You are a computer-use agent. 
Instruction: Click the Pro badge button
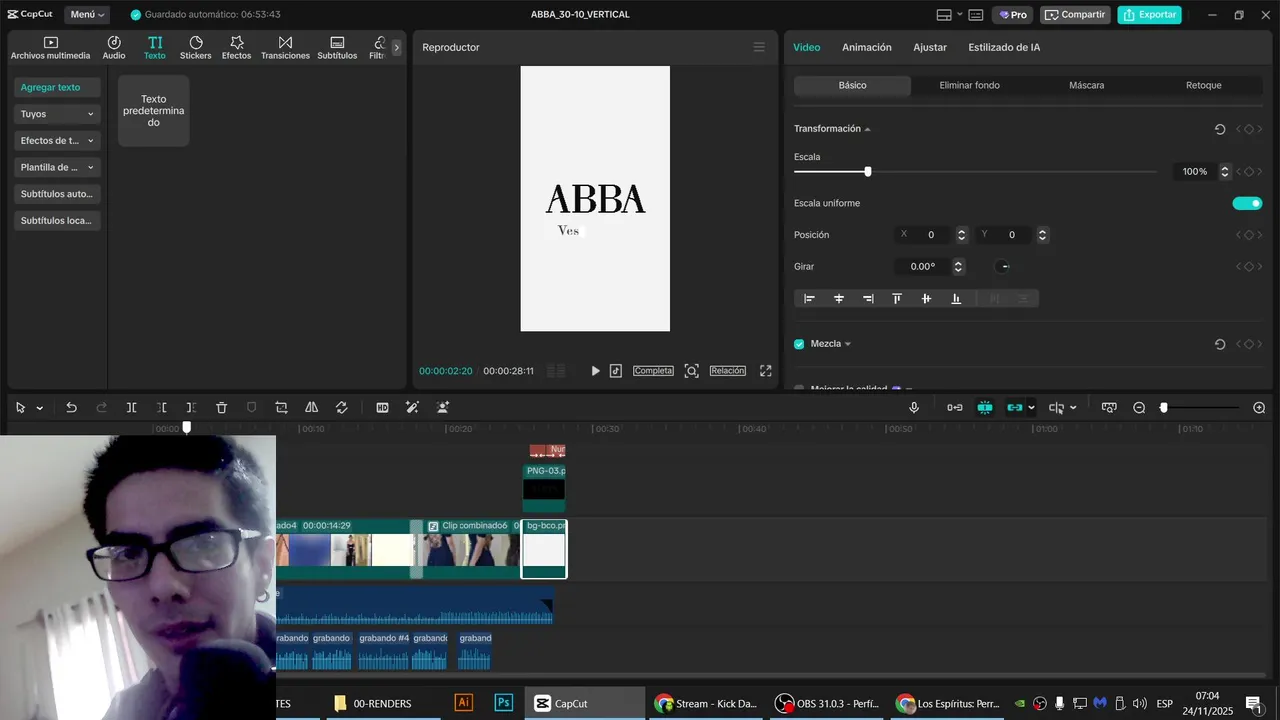tap(1013, 15)
